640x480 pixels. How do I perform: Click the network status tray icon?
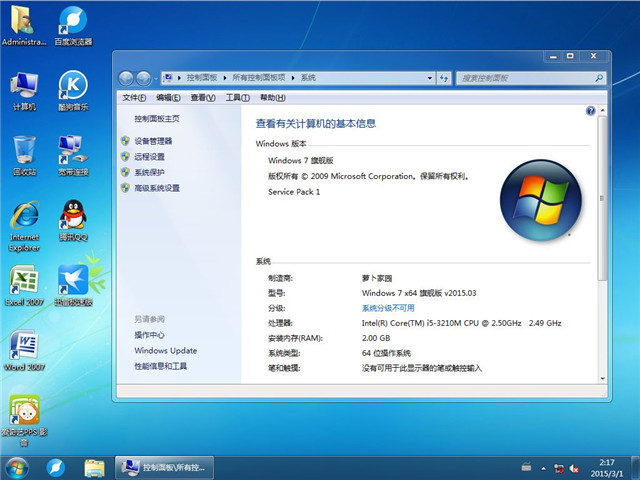pyautogui.click(x=558, y=468)
